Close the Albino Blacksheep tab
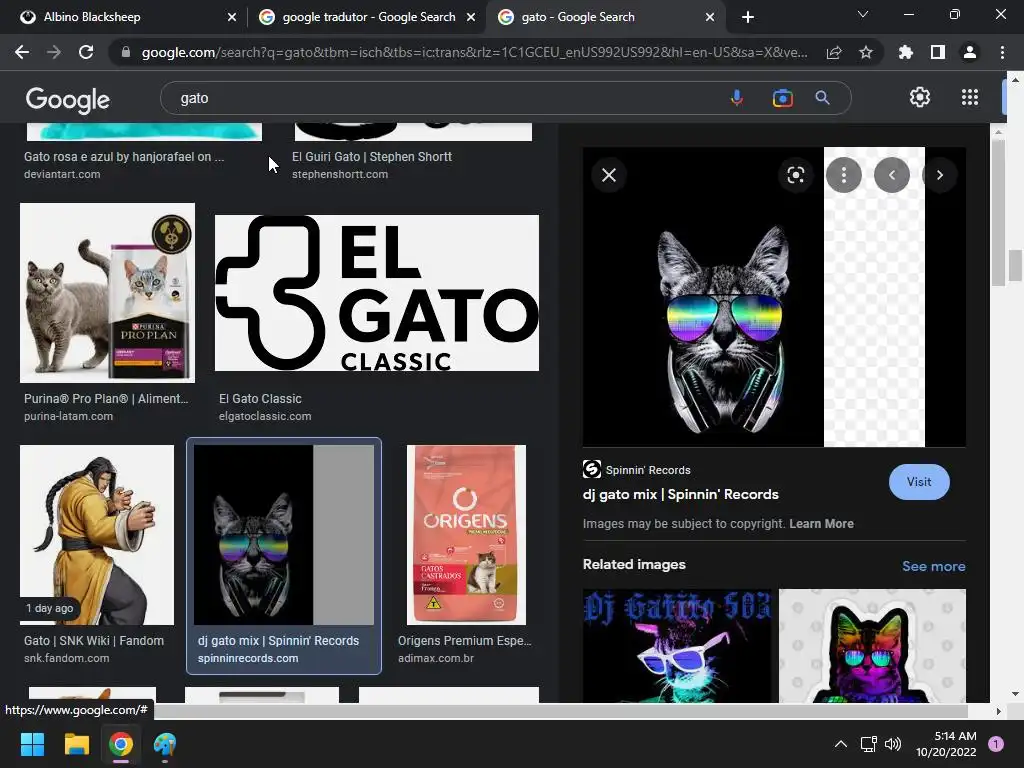This screenshot has height=768, width=1024. coord(232,17)
